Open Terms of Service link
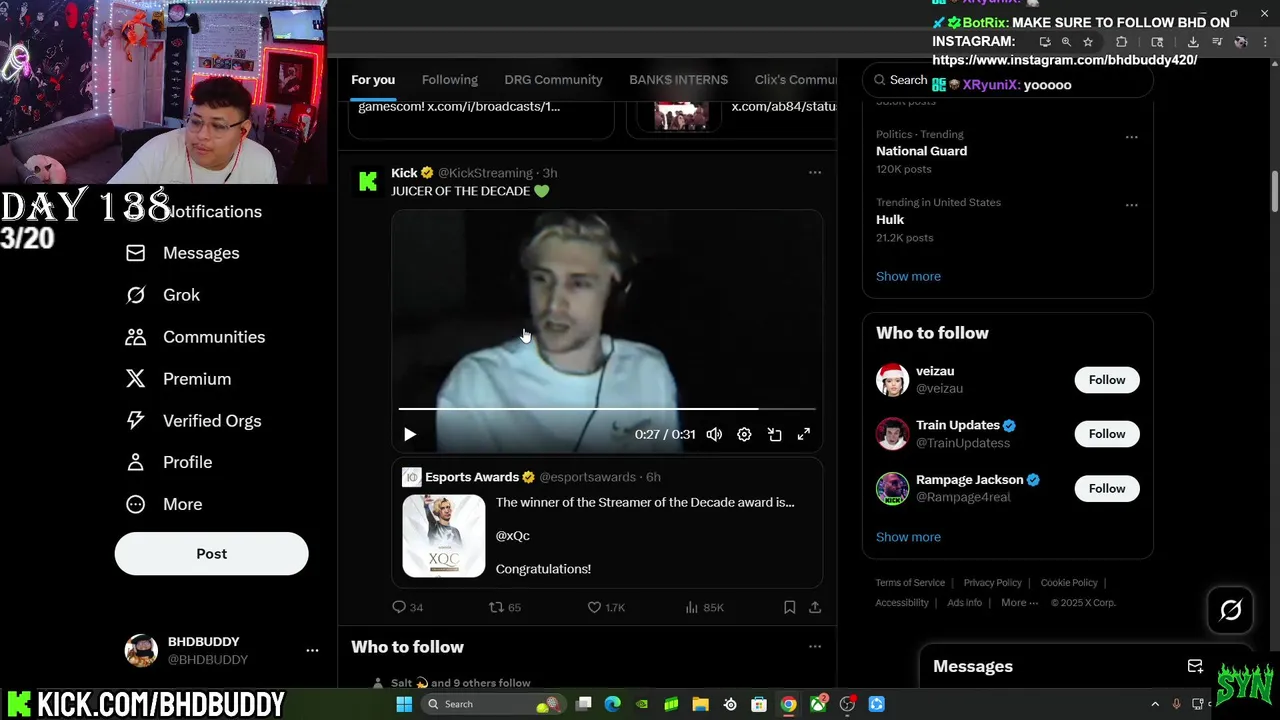The image size is (1280, 720). (x=910, y=583)
